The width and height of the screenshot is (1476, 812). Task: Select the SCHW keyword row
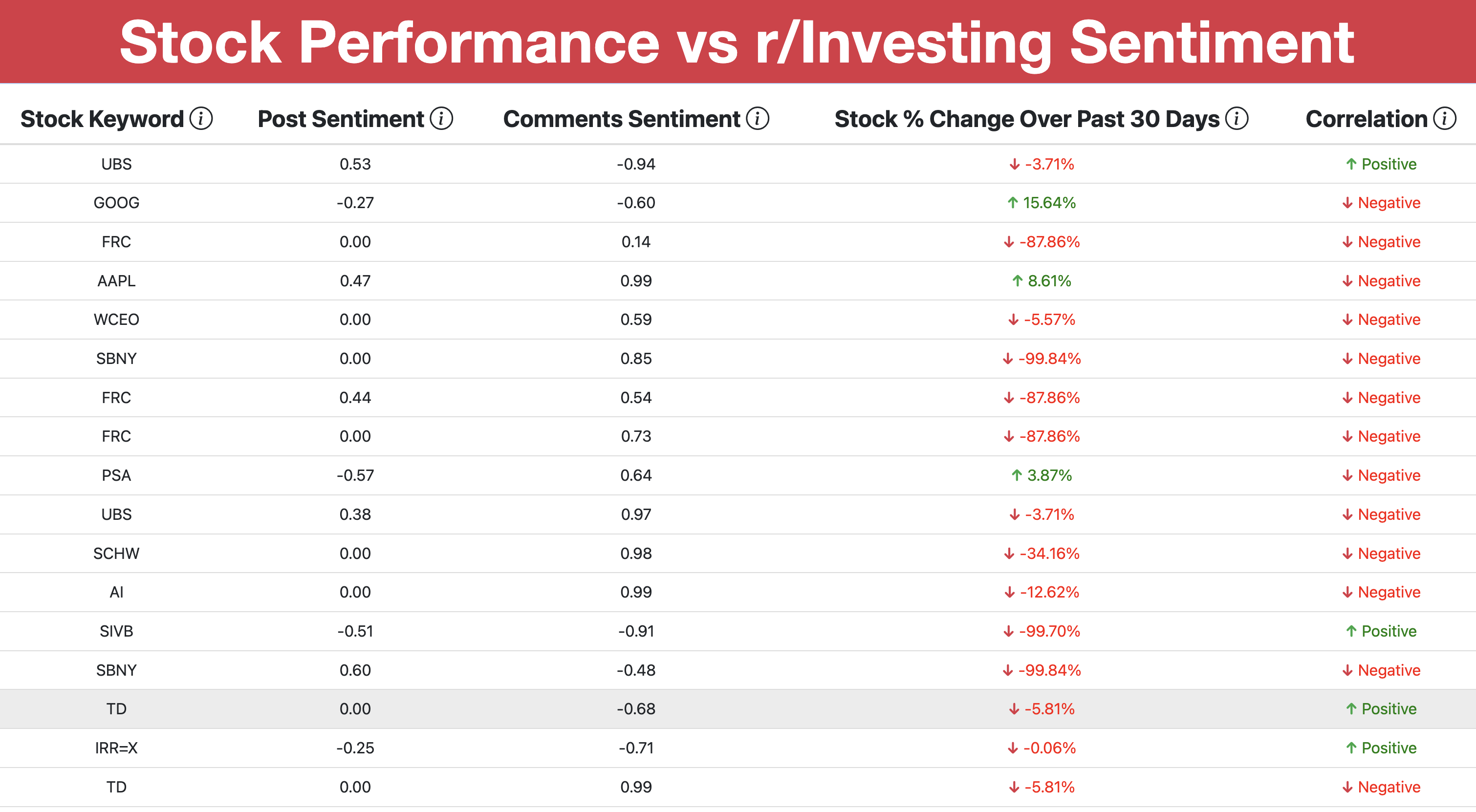pyautogui.click(x=116, y=553)
